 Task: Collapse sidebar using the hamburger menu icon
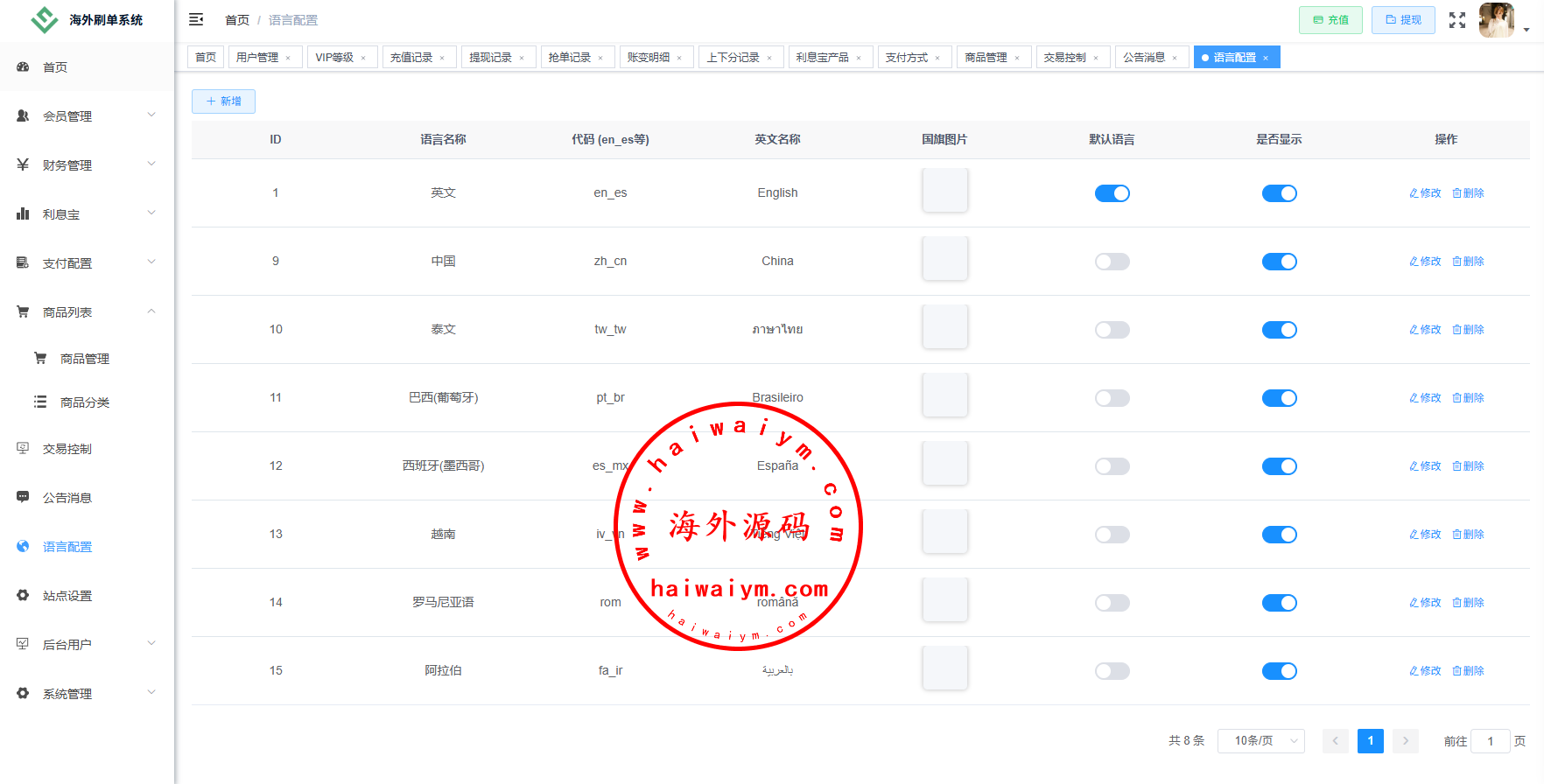tap(196, 19)
